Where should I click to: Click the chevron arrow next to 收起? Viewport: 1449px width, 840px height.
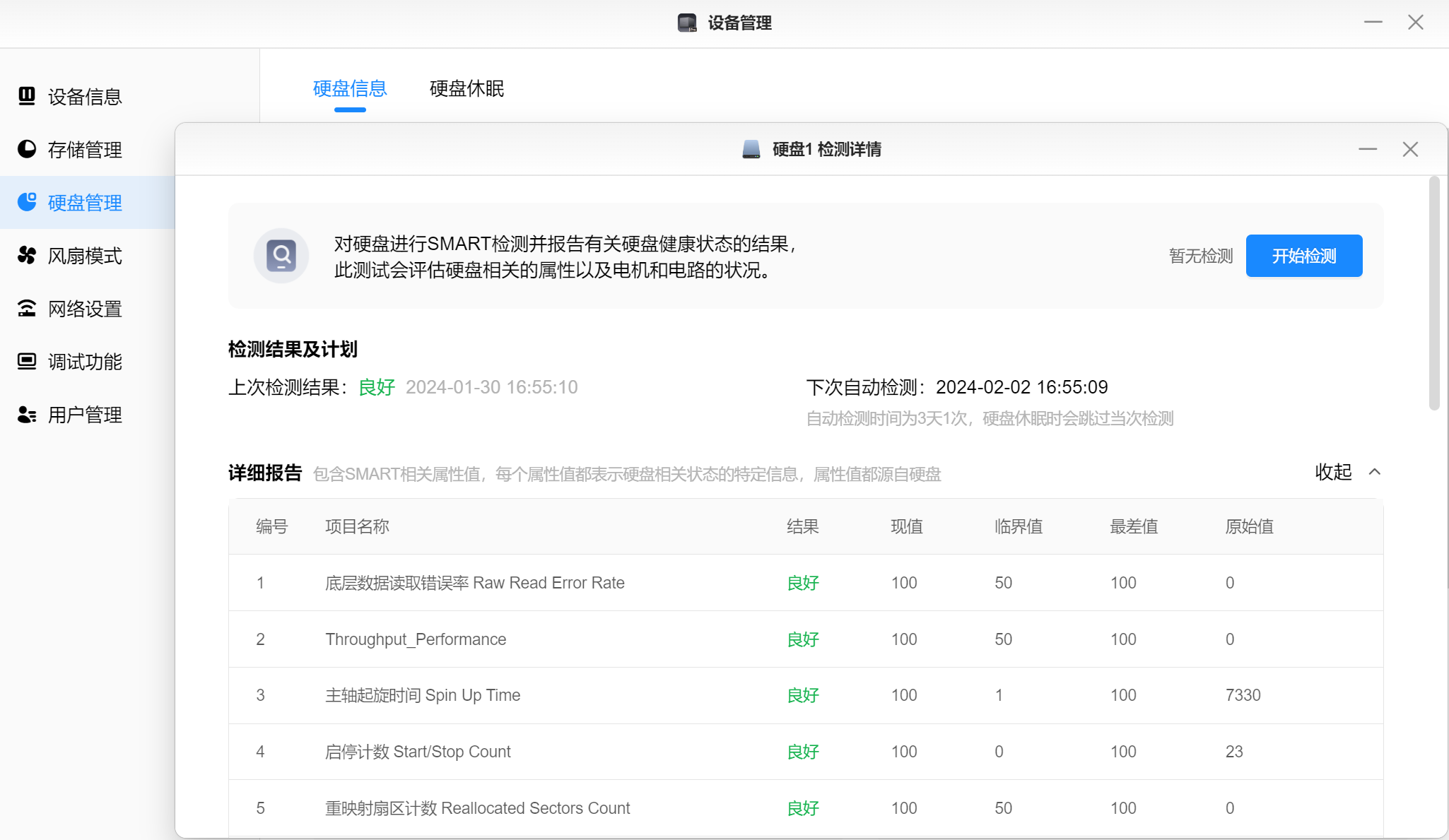1375,472
